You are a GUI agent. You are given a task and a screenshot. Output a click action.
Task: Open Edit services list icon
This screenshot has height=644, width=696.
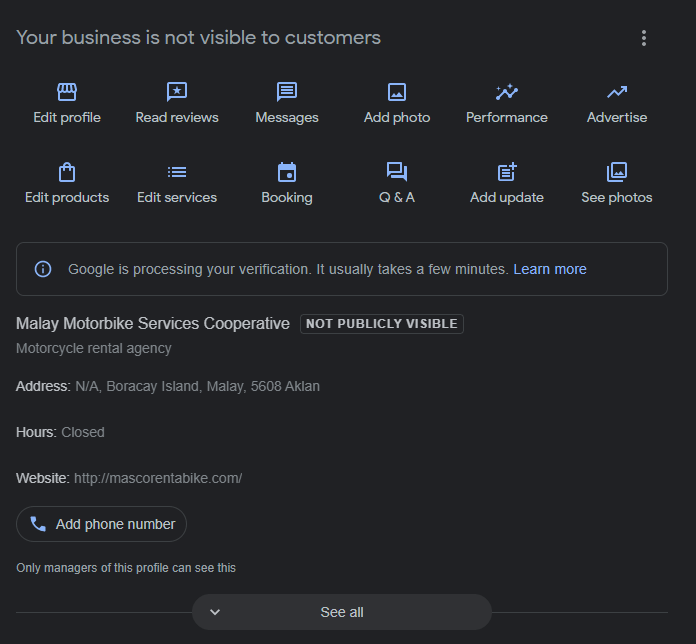(177, 172)
